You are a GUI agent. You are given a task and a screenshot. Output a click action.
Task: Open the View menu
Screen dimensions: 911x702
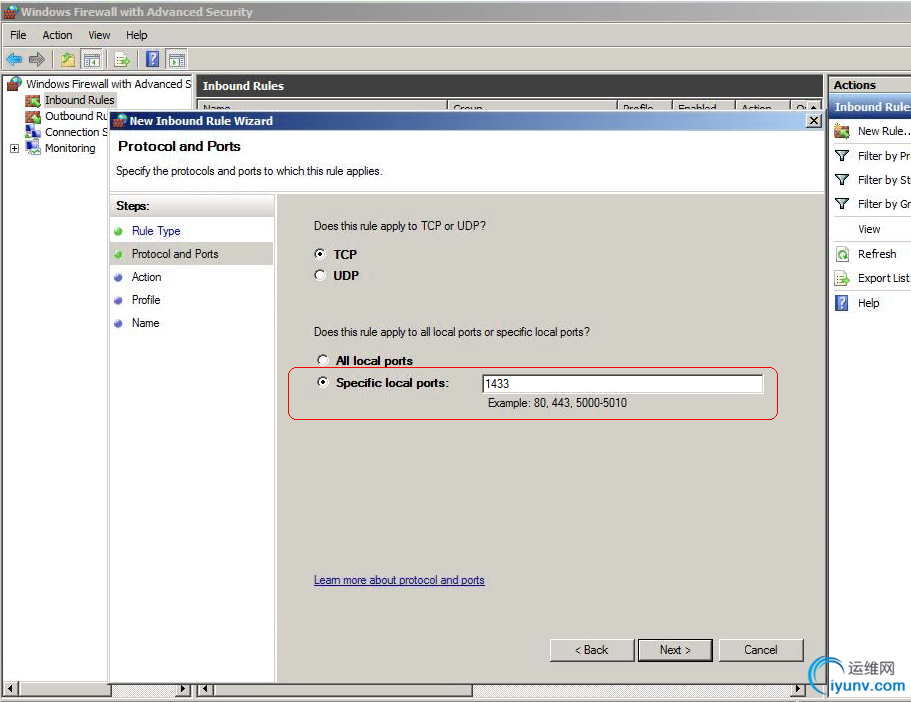99,35
